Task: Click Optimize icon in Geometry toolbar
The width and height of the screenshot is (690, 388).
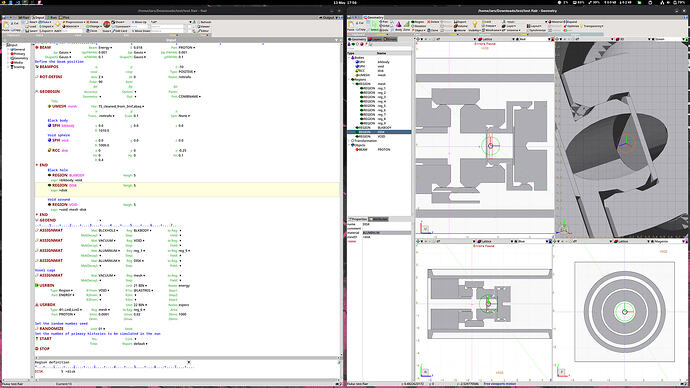Action: coord(572,26)
